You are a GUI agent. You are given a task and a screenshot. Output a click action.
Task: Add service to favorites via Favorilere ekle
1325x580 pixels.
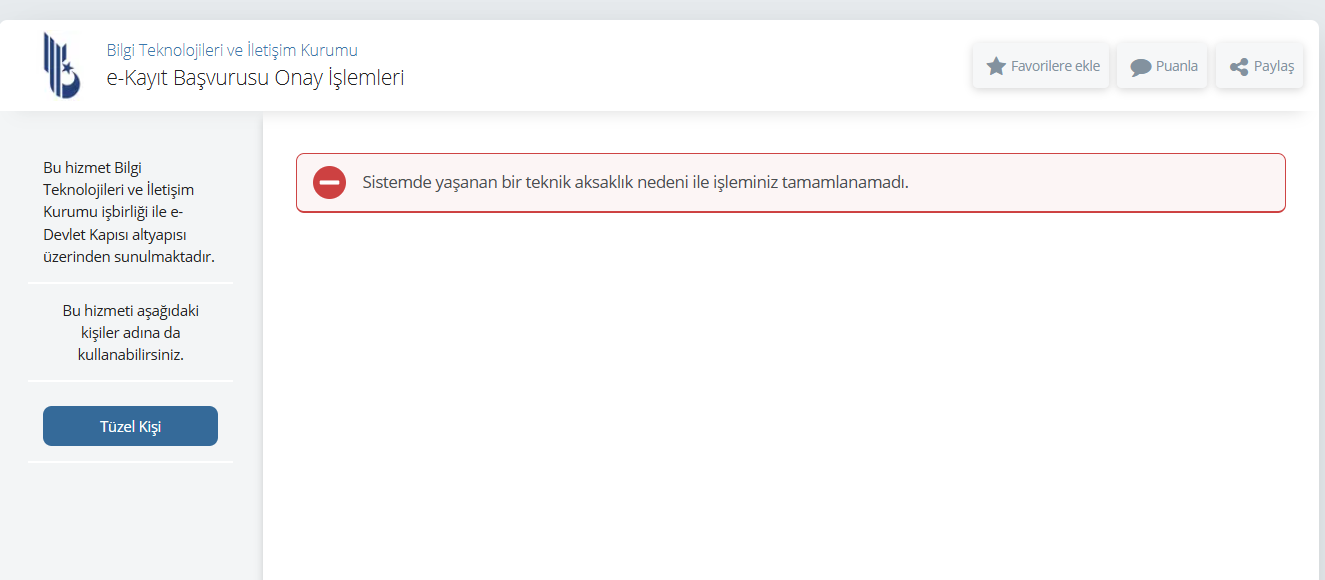(1041, 66)
